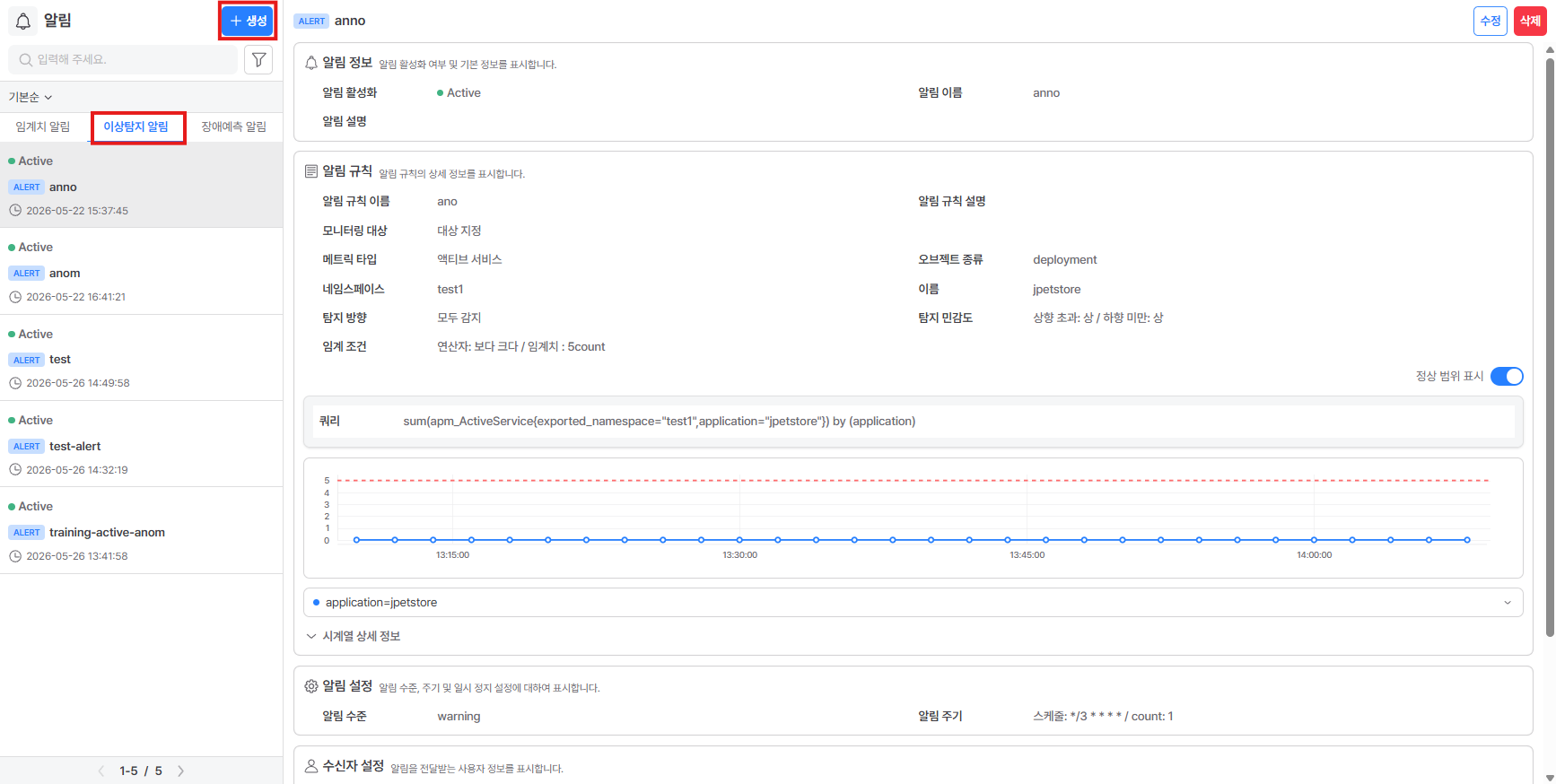The height and width of the screenshot is (784, 1556).
Task: Click the 생성 create button
Action: tap(248, 21)
